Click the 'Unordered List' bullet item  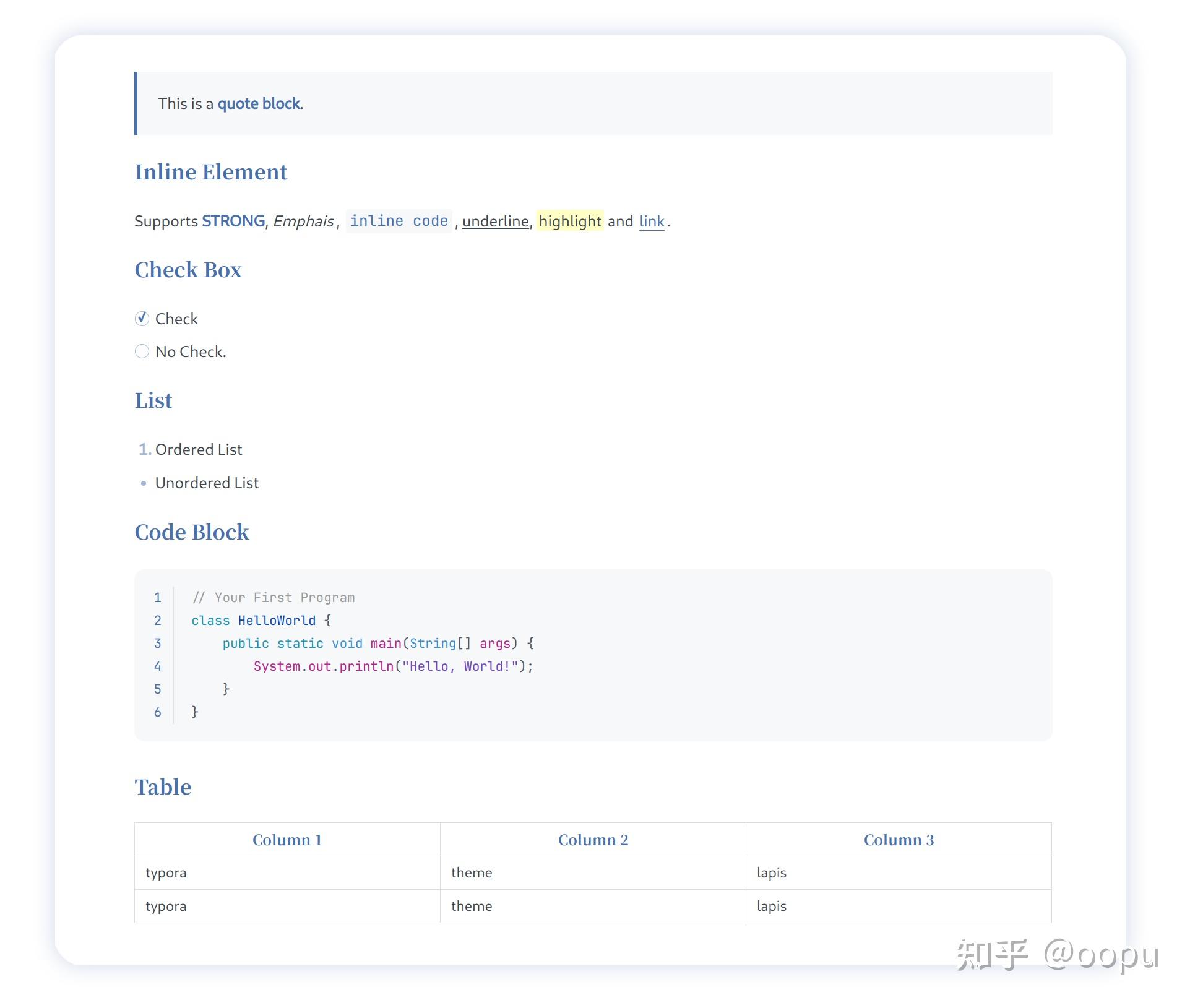coord(207,483)
